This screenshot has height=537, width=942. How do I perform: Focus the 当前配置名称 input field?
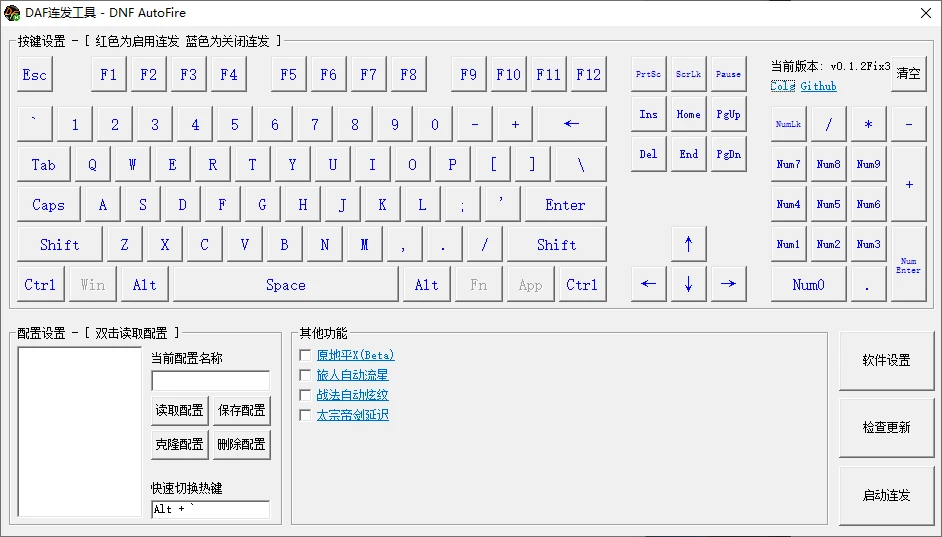point(210,381)
